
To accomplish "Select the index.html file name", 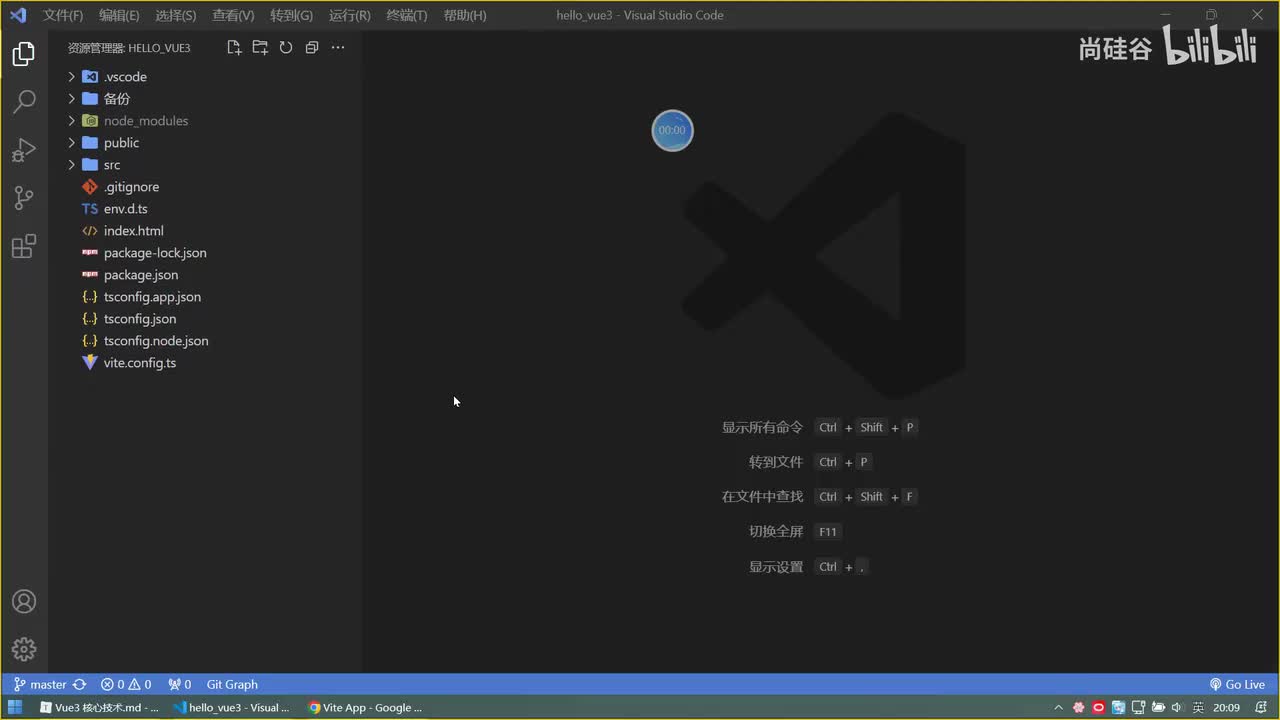I will pyautogui.click(x=134, y=231).
